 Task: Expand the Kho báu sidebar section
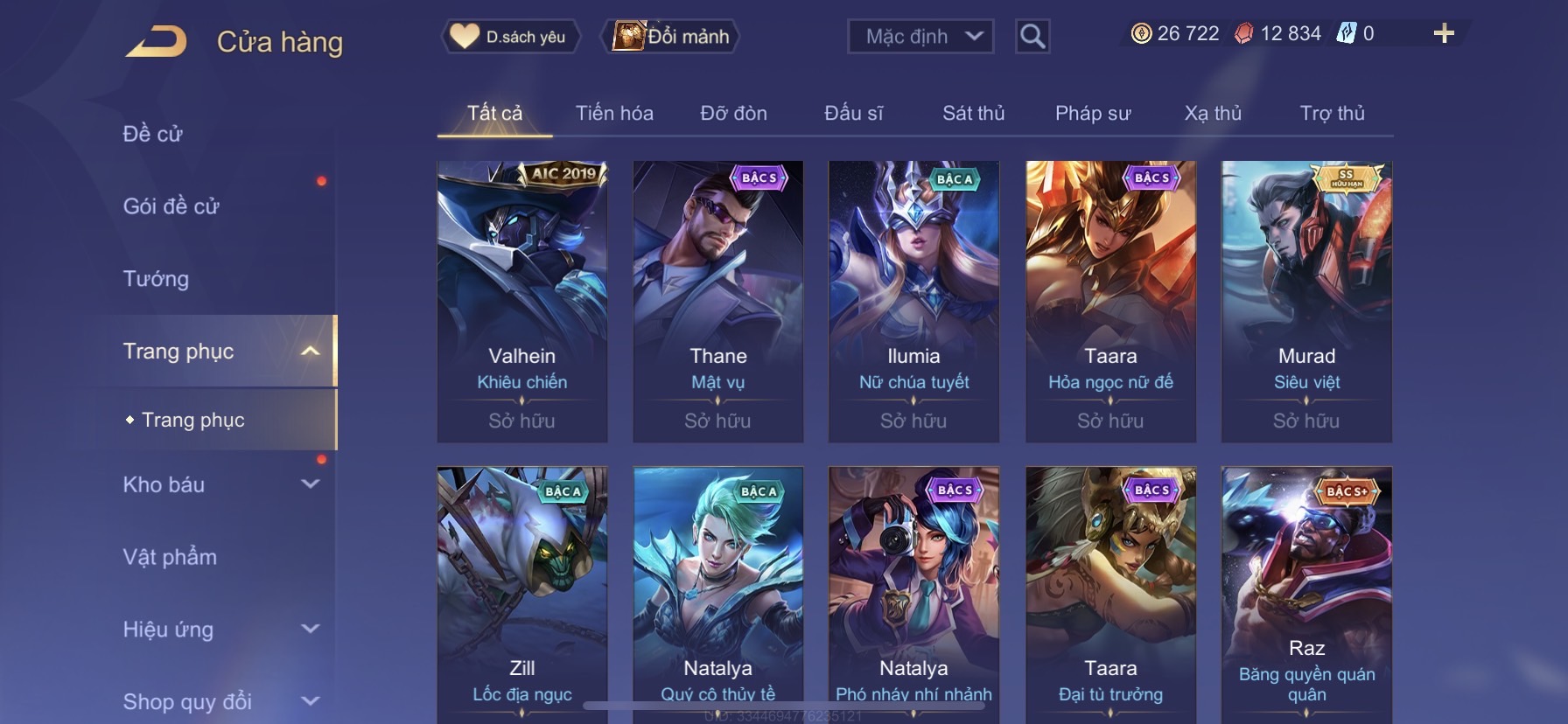click(310, 484)
